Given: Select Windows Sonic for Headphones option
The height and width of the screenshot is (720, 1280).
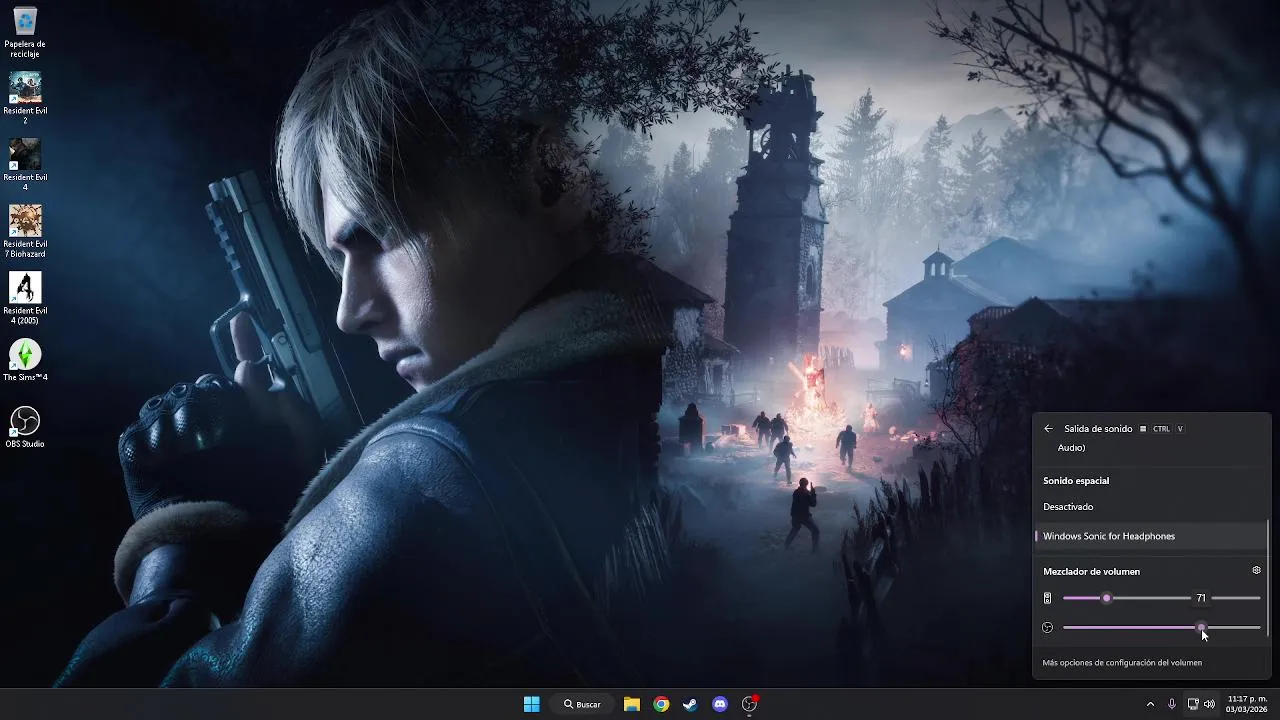Looking at the screenshot, I should point(1150,536).
